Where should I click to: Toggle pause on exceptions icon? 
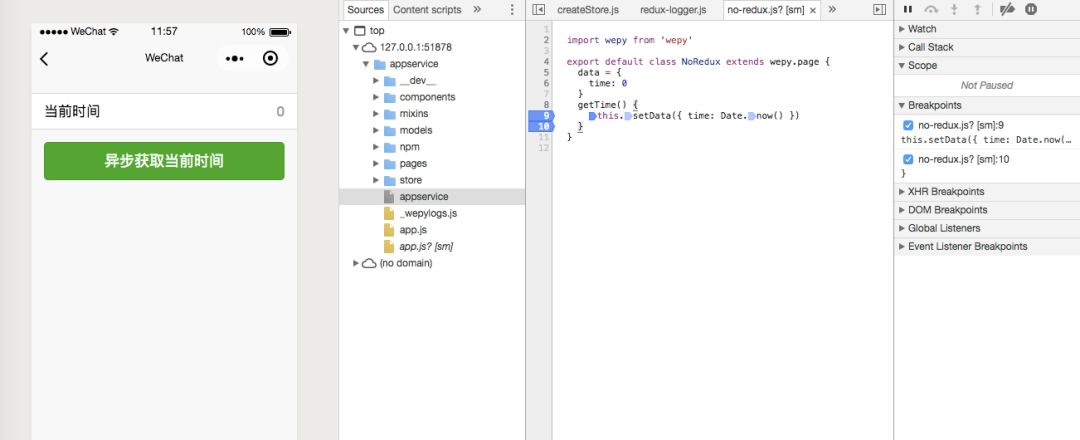tap(1031, 10)
